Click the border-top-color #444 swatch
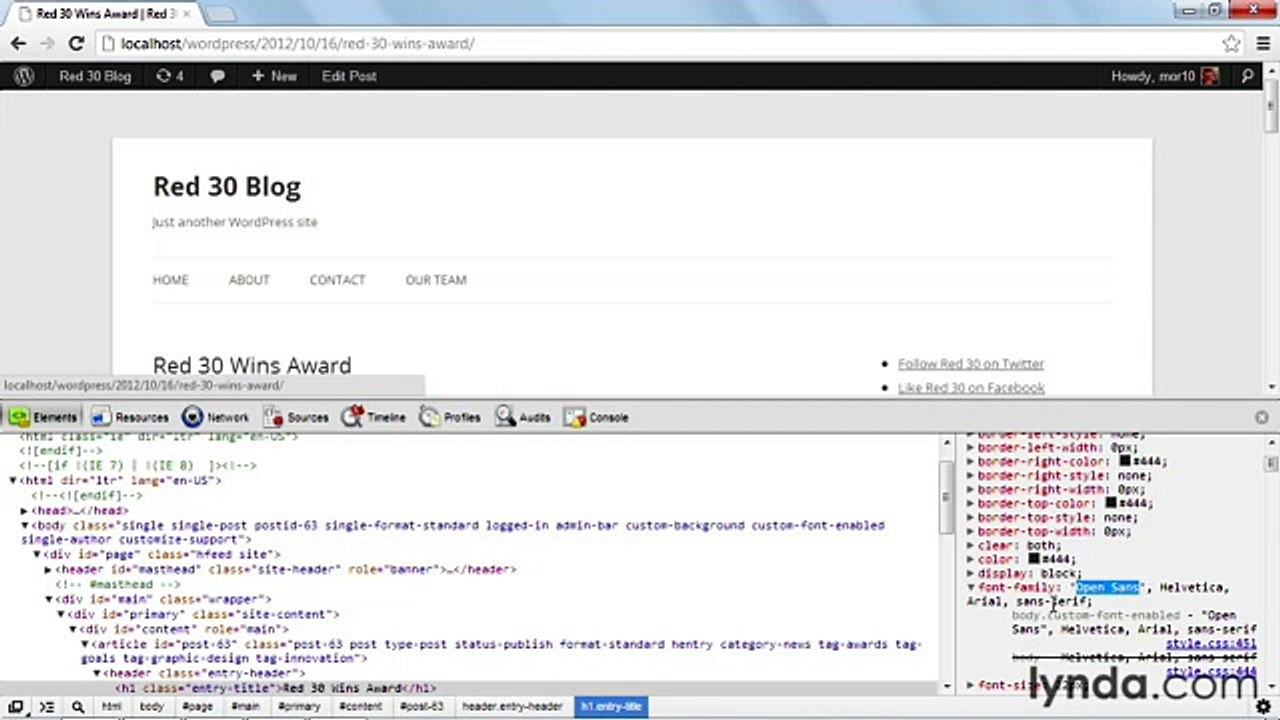The height and width of the screenshot is (720, 1280). 1111,504
